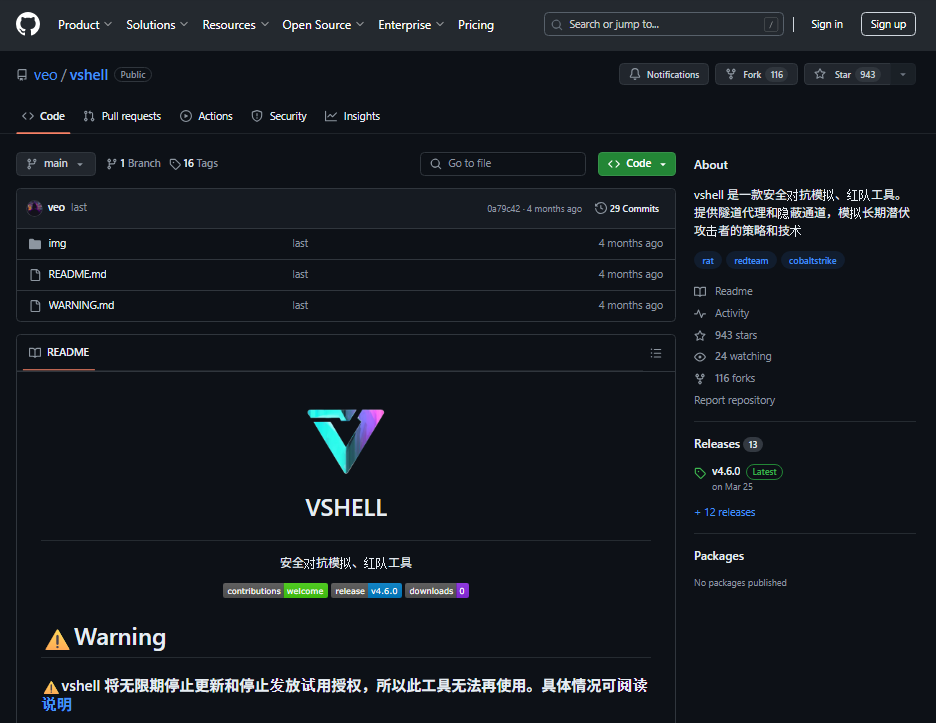
Task: Open the + 12 releases link
Action: [x=724, y=512]
